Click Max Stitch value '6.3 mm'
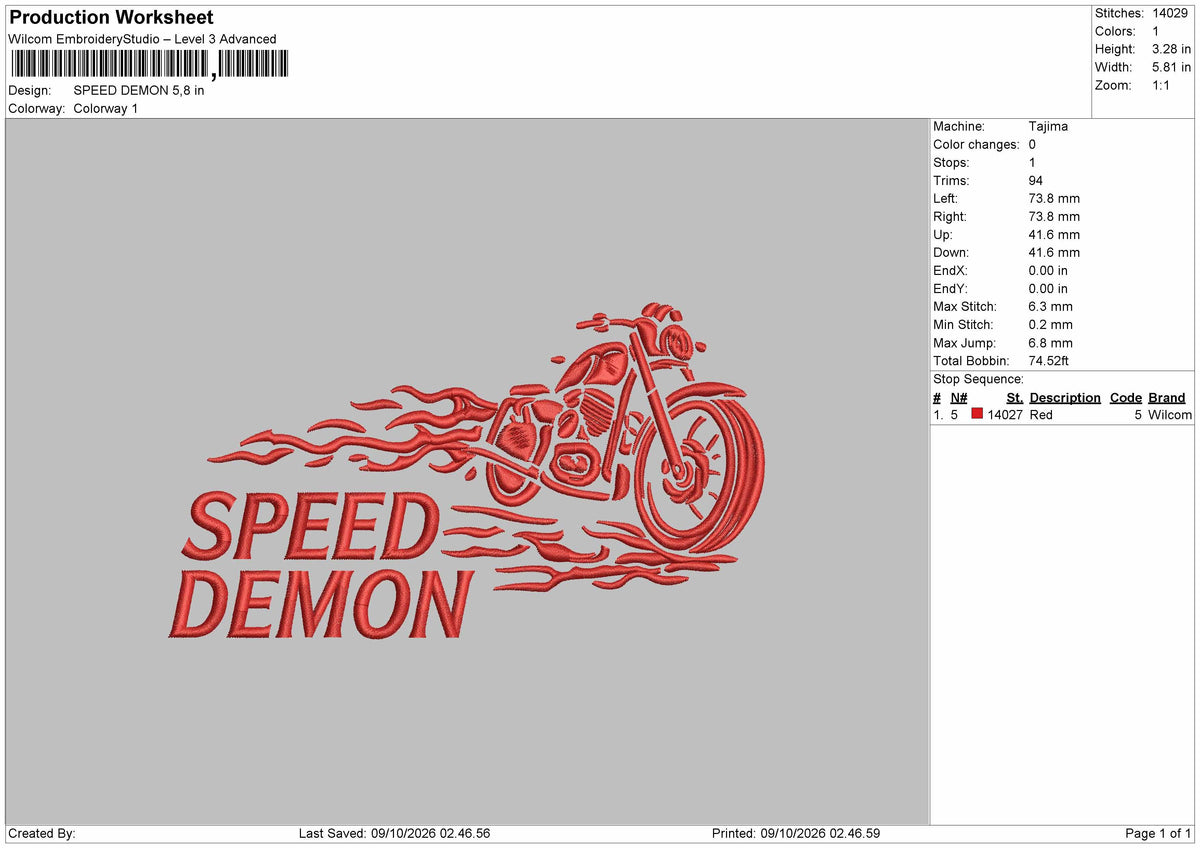The width and height of the screenshot is (1200, 848). (1050, 307)
